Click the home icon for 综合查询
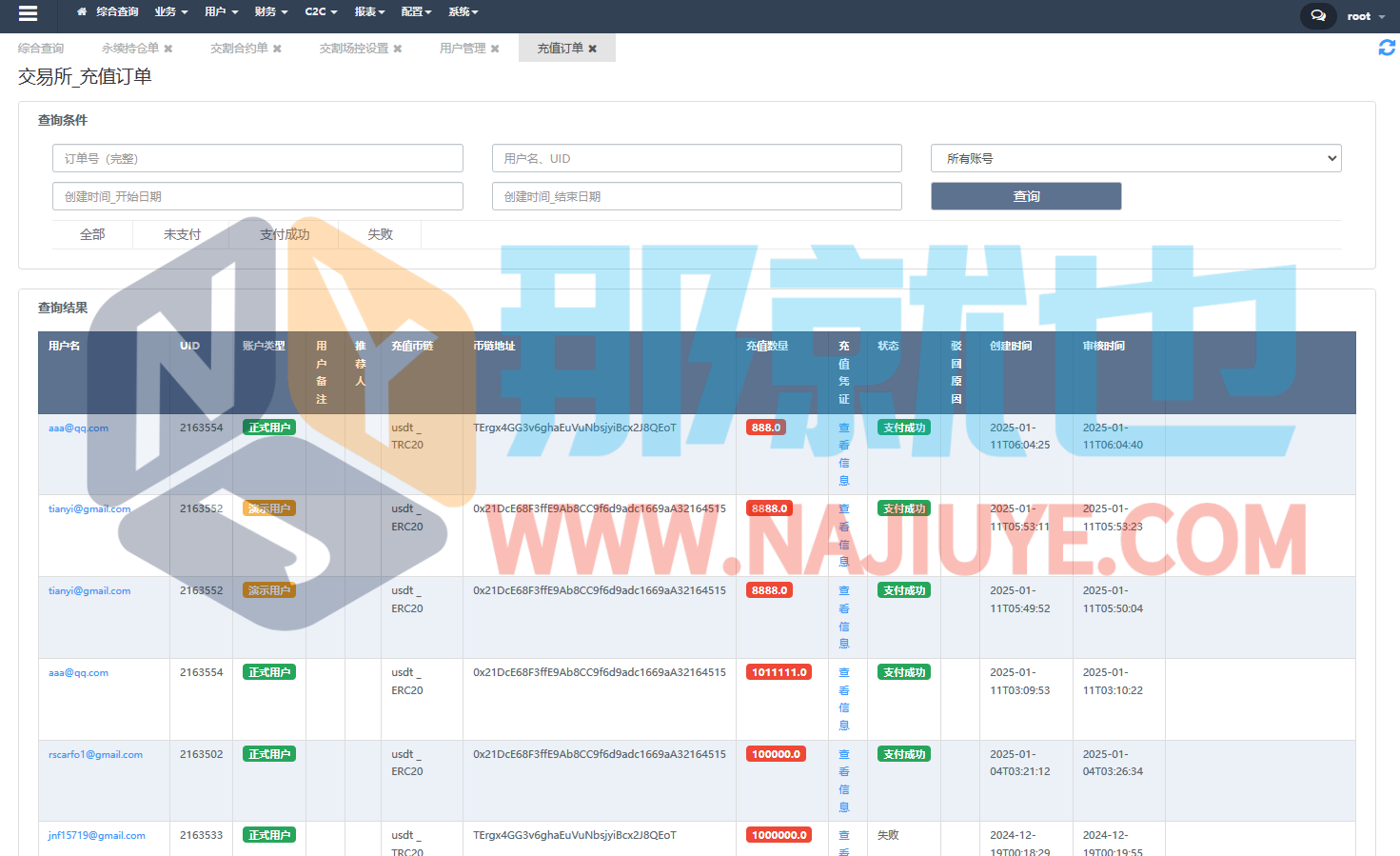Image resolution: width=1400 pixels, height=856 pixels. tap(82, 12)
